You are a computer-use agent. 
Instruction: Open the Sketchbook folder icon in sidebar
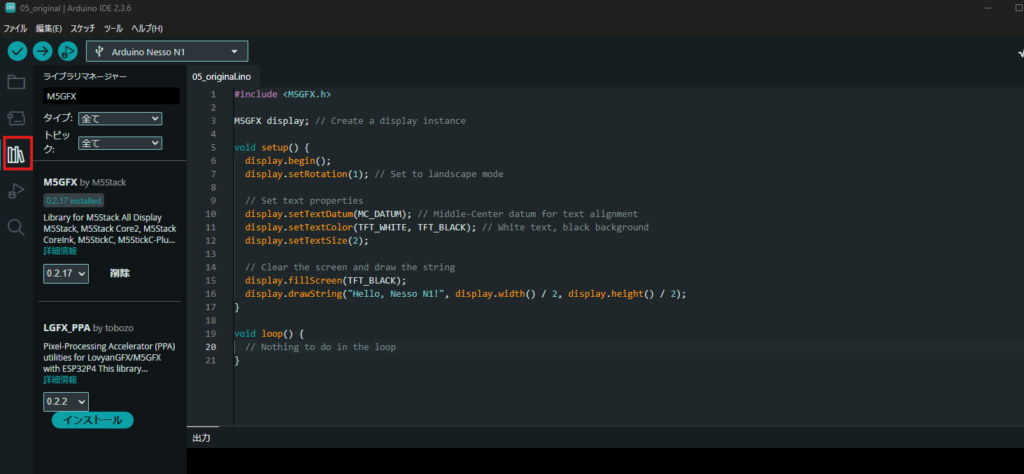click(x=16, y=82)
